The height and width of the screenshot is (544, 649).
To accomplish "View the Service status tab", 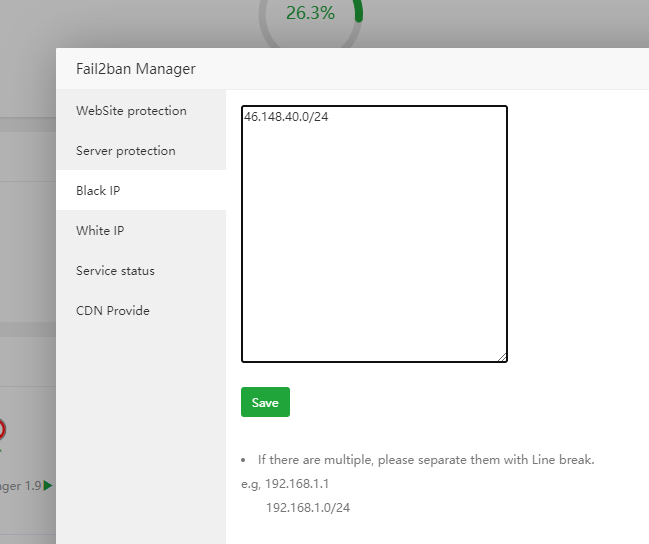I will pyautogui.click(x=141, y=271).
